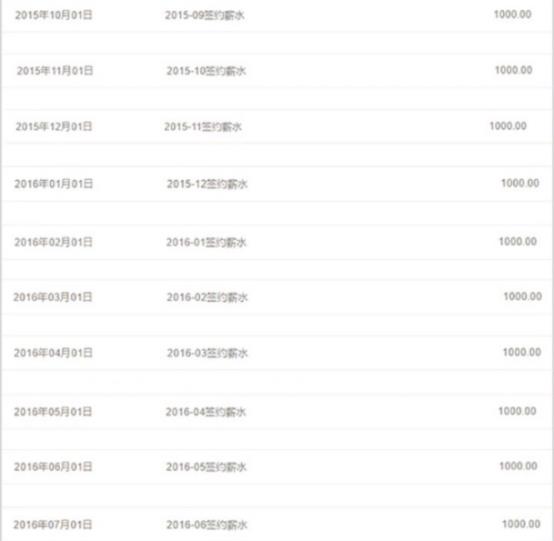The width and height of the screenshot is (554, 541).
Task: Open the 2016-04签约薪水 entry
Action: [206, 412]
